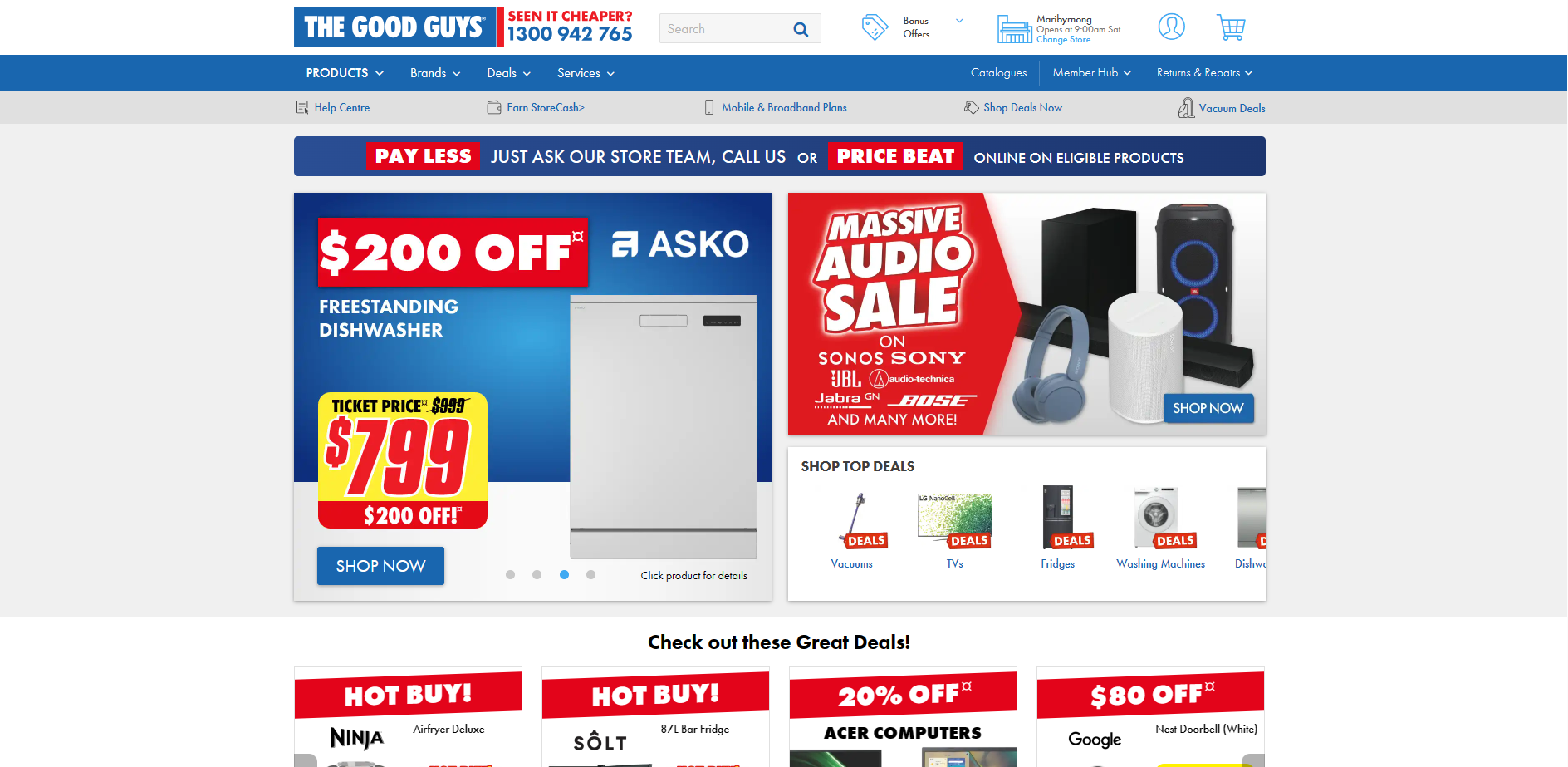
Task: Click the Vacuum Deals vacuum icon
Action: coord(1186,108)
